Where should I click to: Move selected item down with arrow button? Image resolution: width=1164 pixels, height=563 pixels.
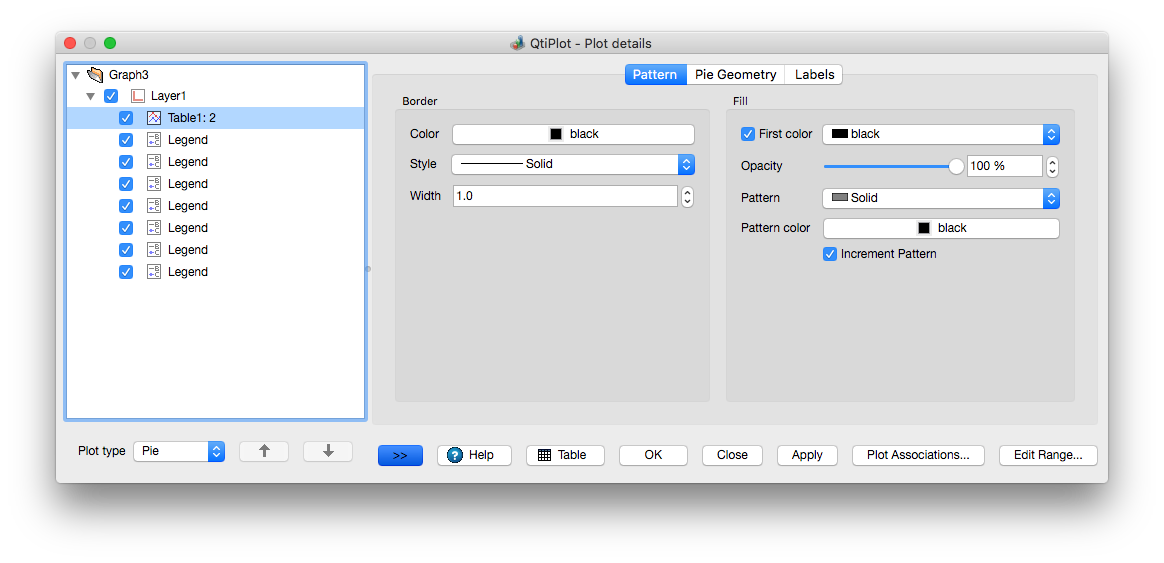328,451
